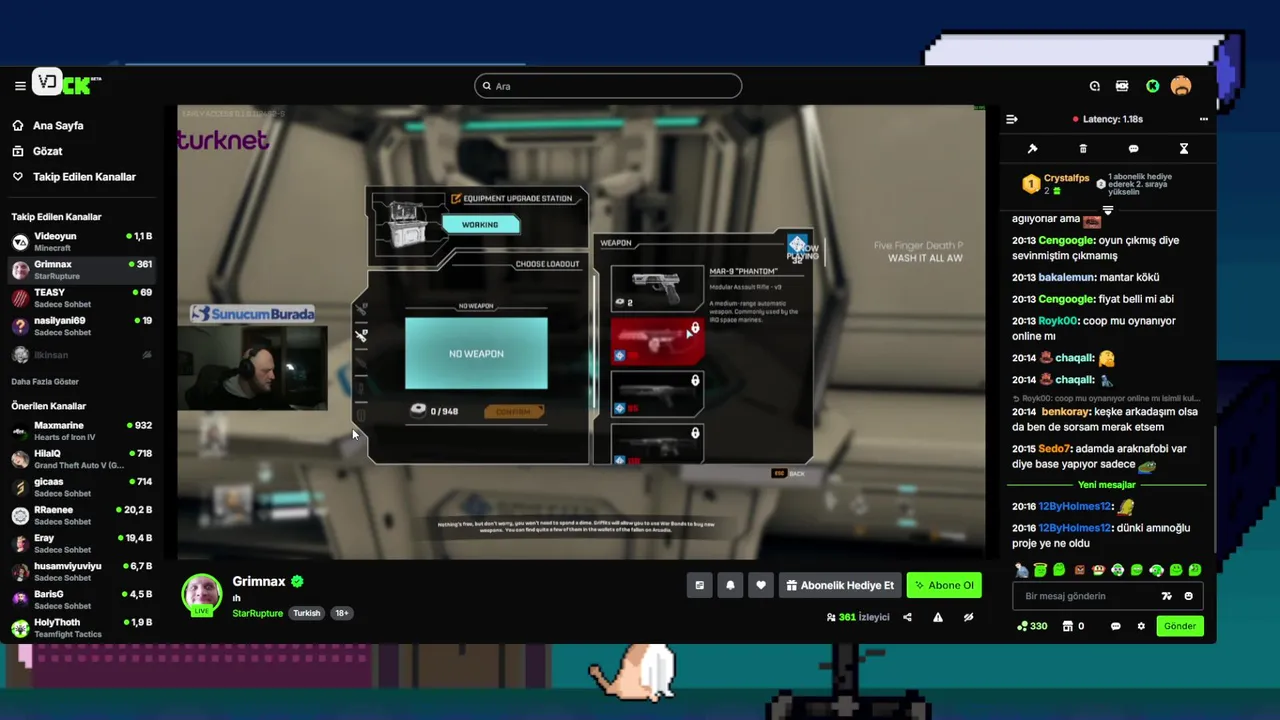Click the 361 İzleyici viewer count
The height and width of the screenshot is (720, 1280).
[858, 618]
